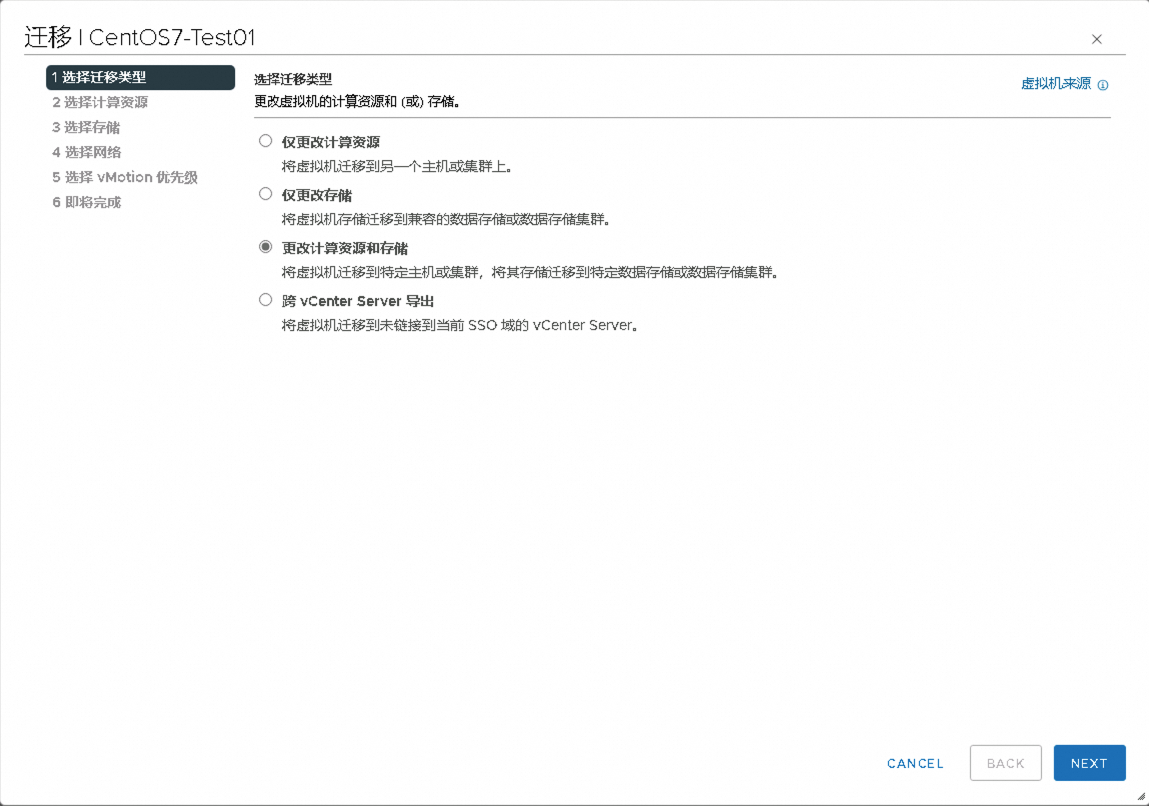Click the CANCEL button
This screenshot has height=806, width=1149.
915,763
